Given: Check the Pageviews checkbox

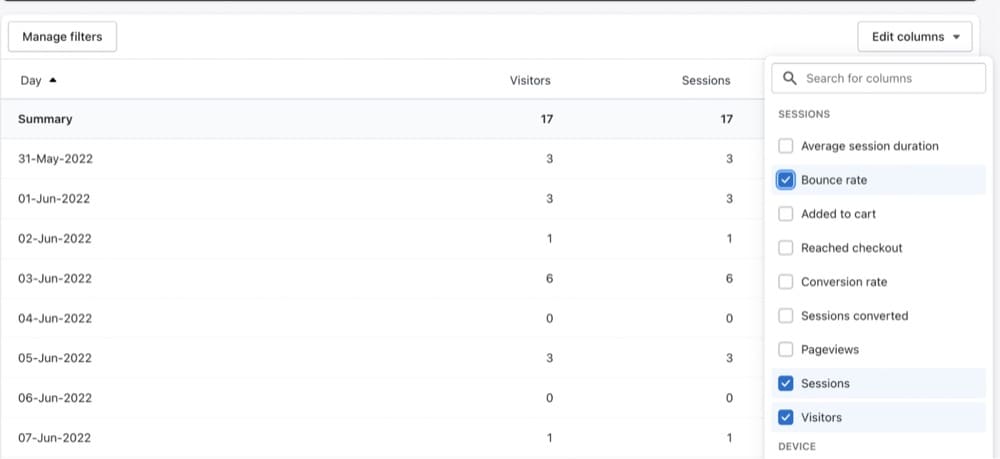Looking at the screenshot, I should 786,350.
